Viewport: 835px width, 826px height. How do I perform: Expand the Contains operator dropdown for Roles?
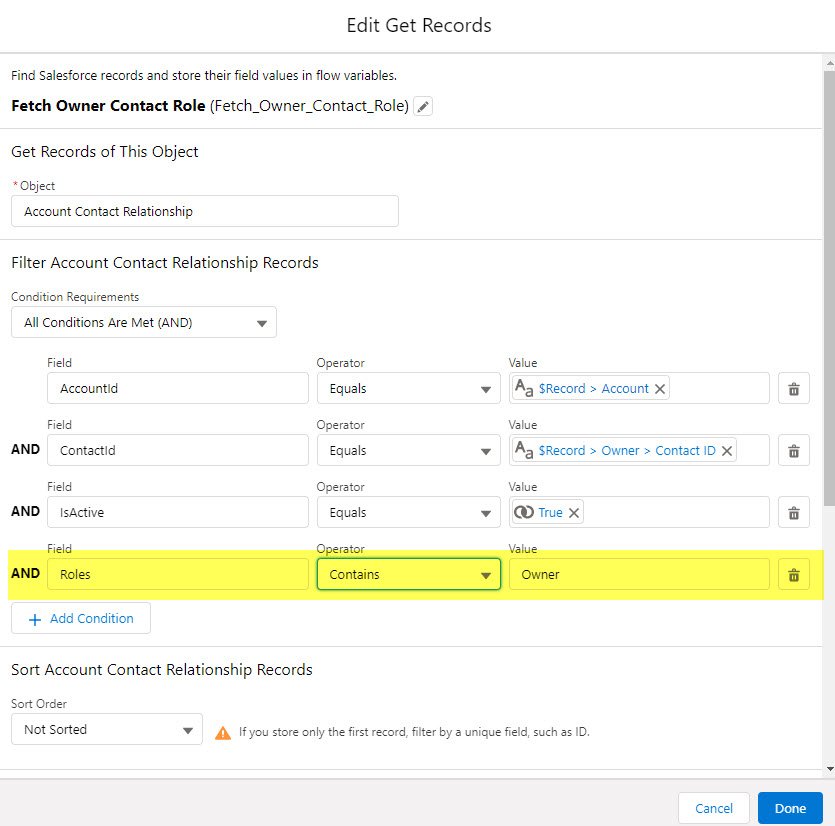pyautogui.click(x=408, y=575)
